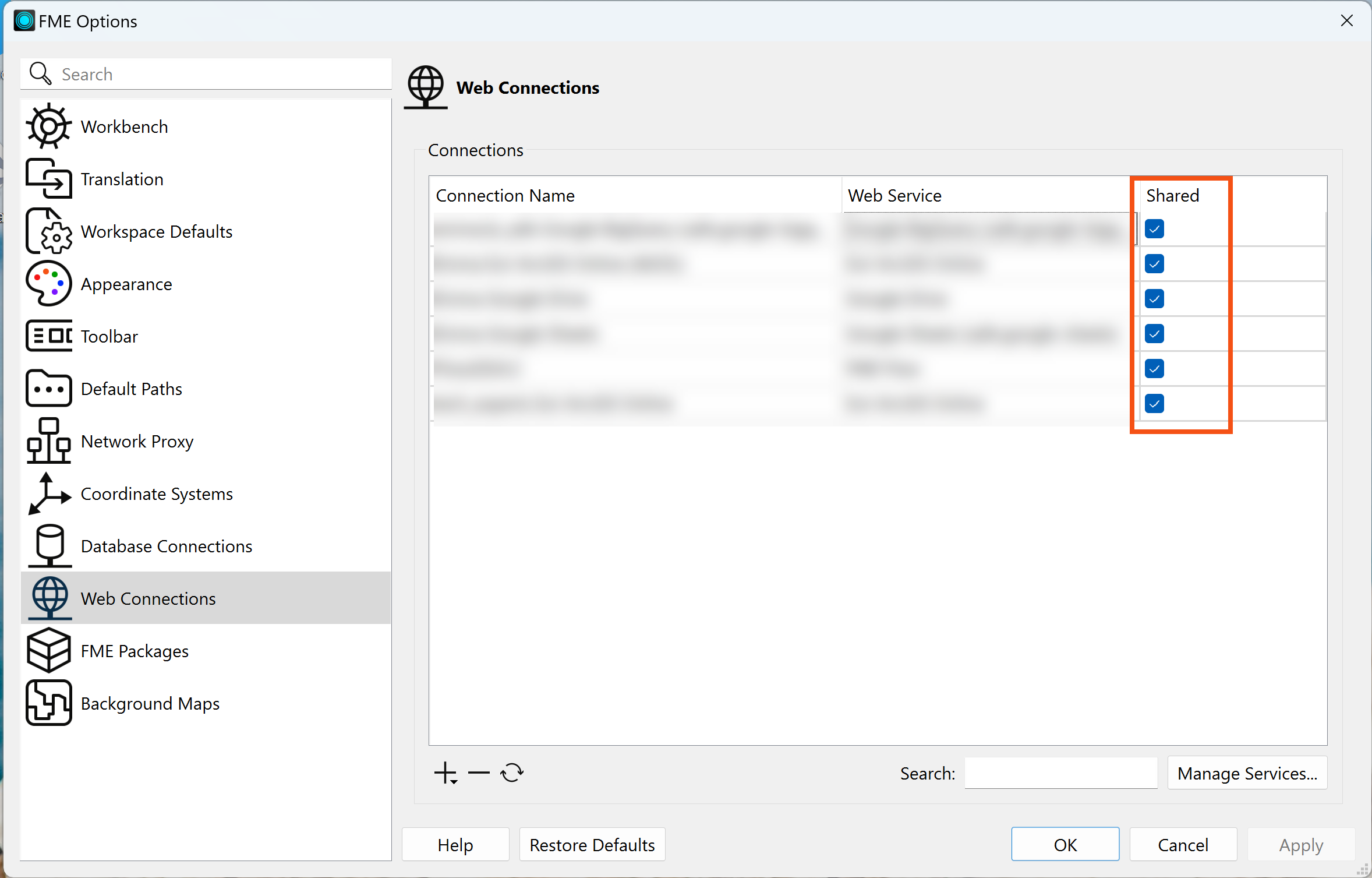Click the FME logo in title bar
The height and width of the screenshot is (878, 1372).
coord(24,21)
